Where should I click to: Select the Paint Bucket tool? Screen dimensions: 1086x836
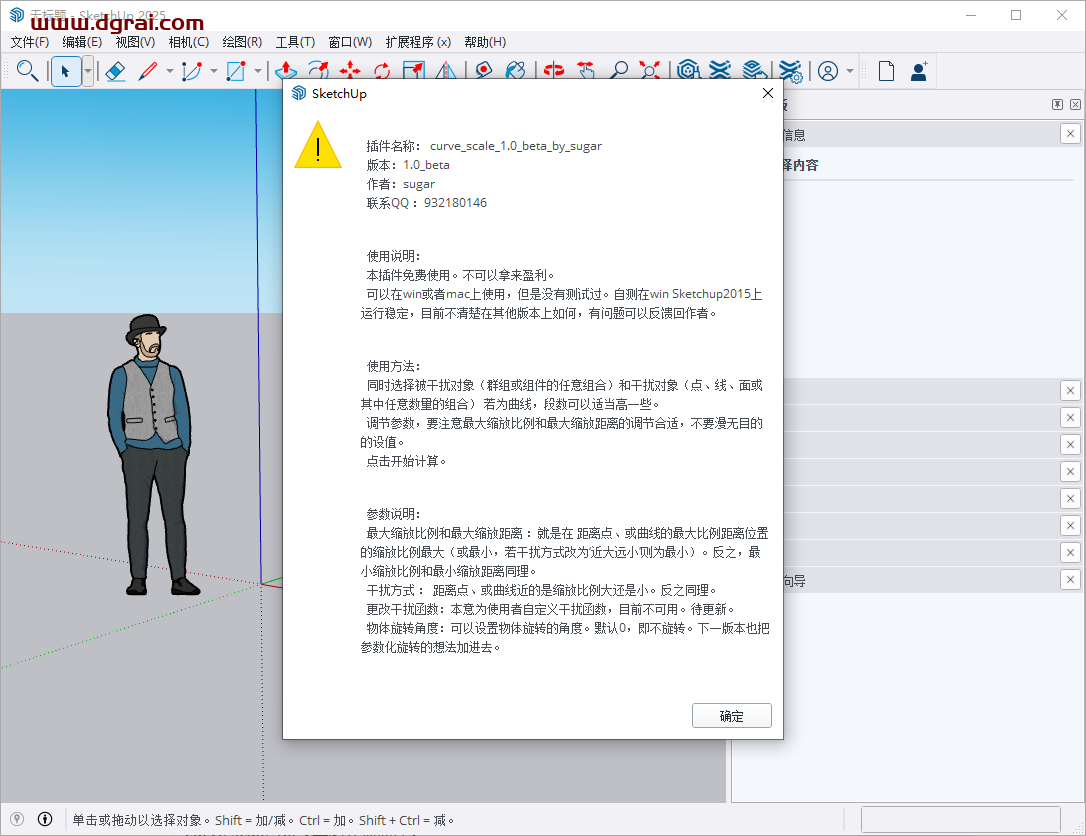(x=515, y=70)
